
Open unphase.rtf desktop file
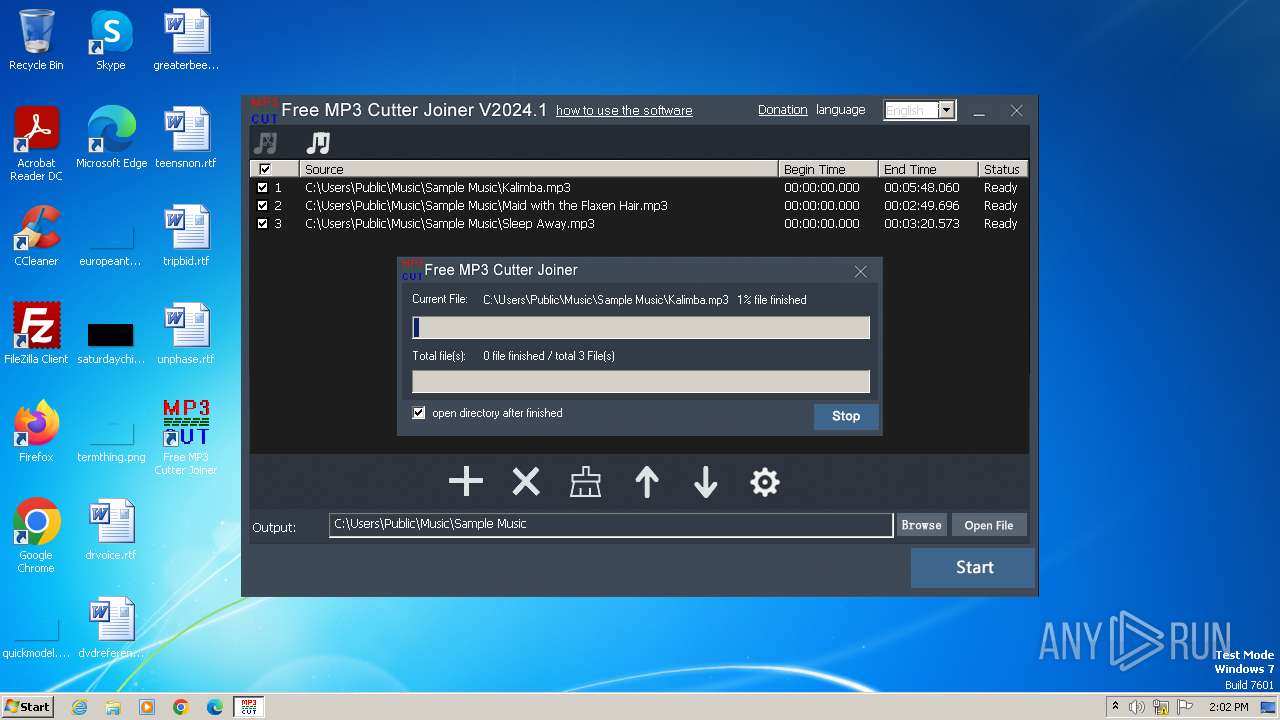186,334
